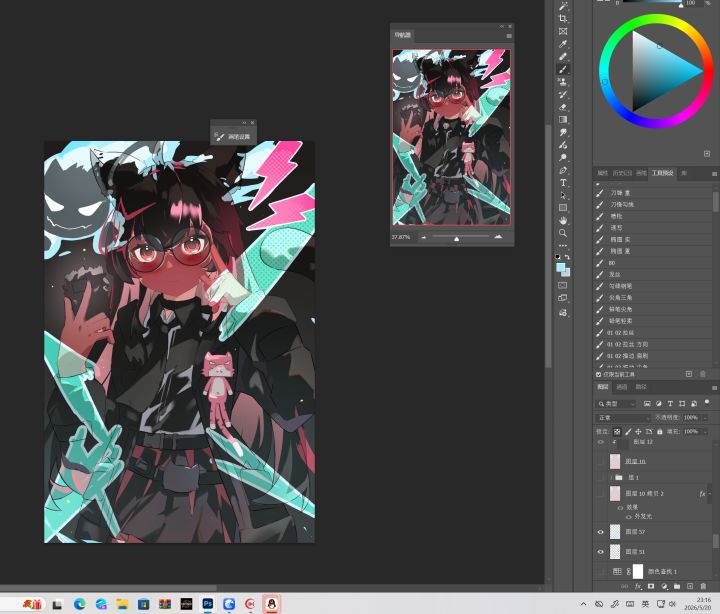Open the layer blend mode dropdown
The image size is (720, 614).
623,418
